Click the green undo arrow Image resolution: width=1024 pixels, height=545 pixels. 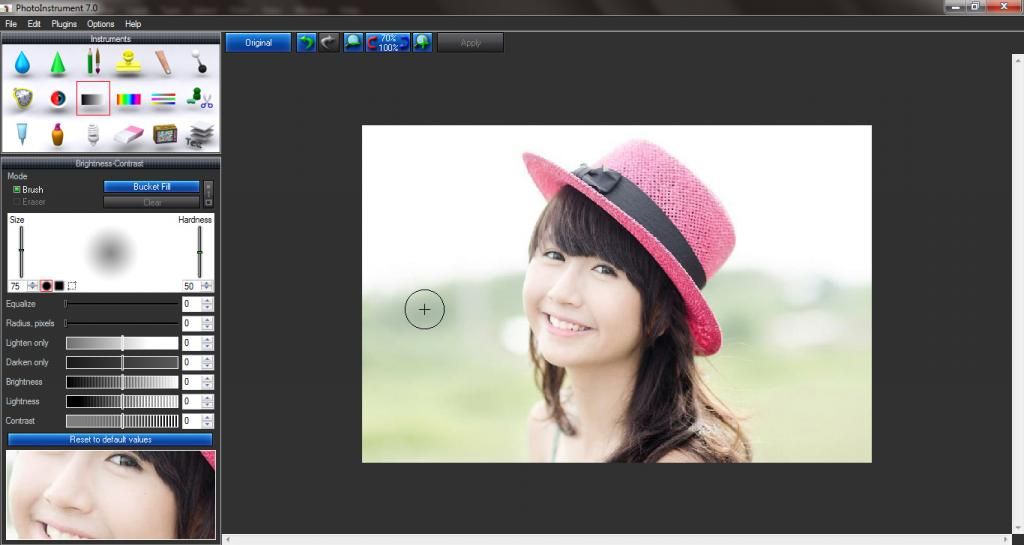[306, 43]
